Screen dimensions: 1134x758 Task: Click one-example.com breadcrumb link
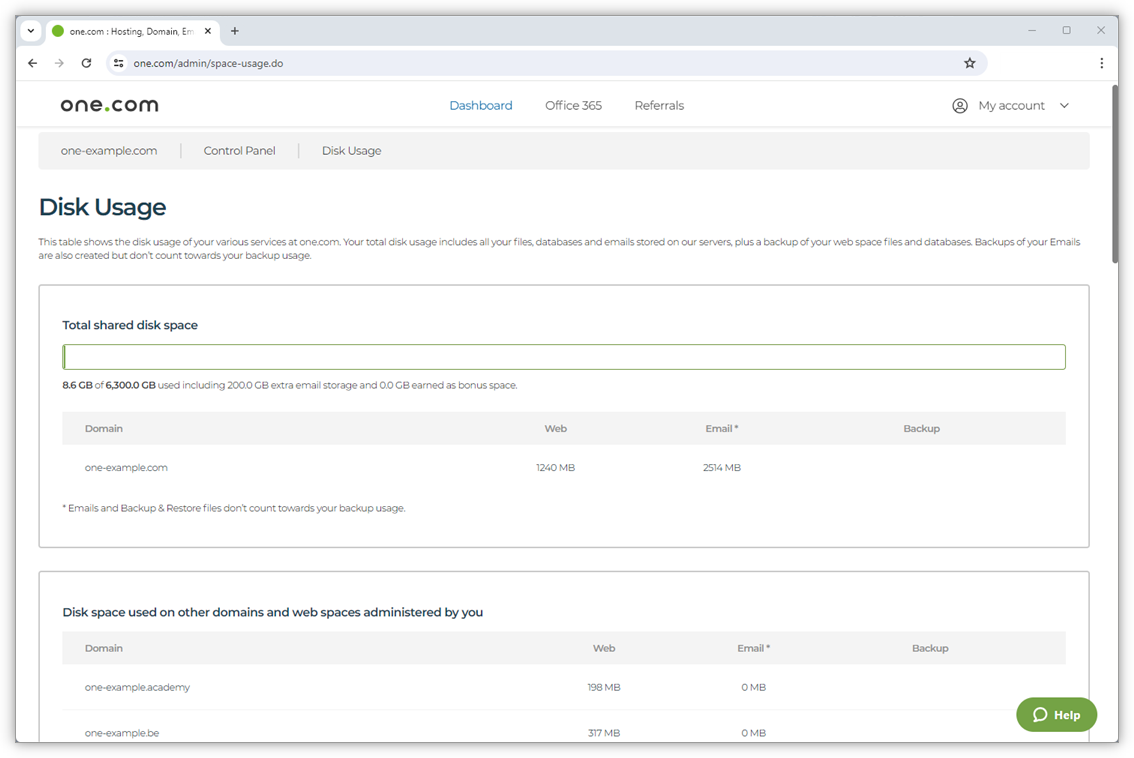tap(109, 151)
